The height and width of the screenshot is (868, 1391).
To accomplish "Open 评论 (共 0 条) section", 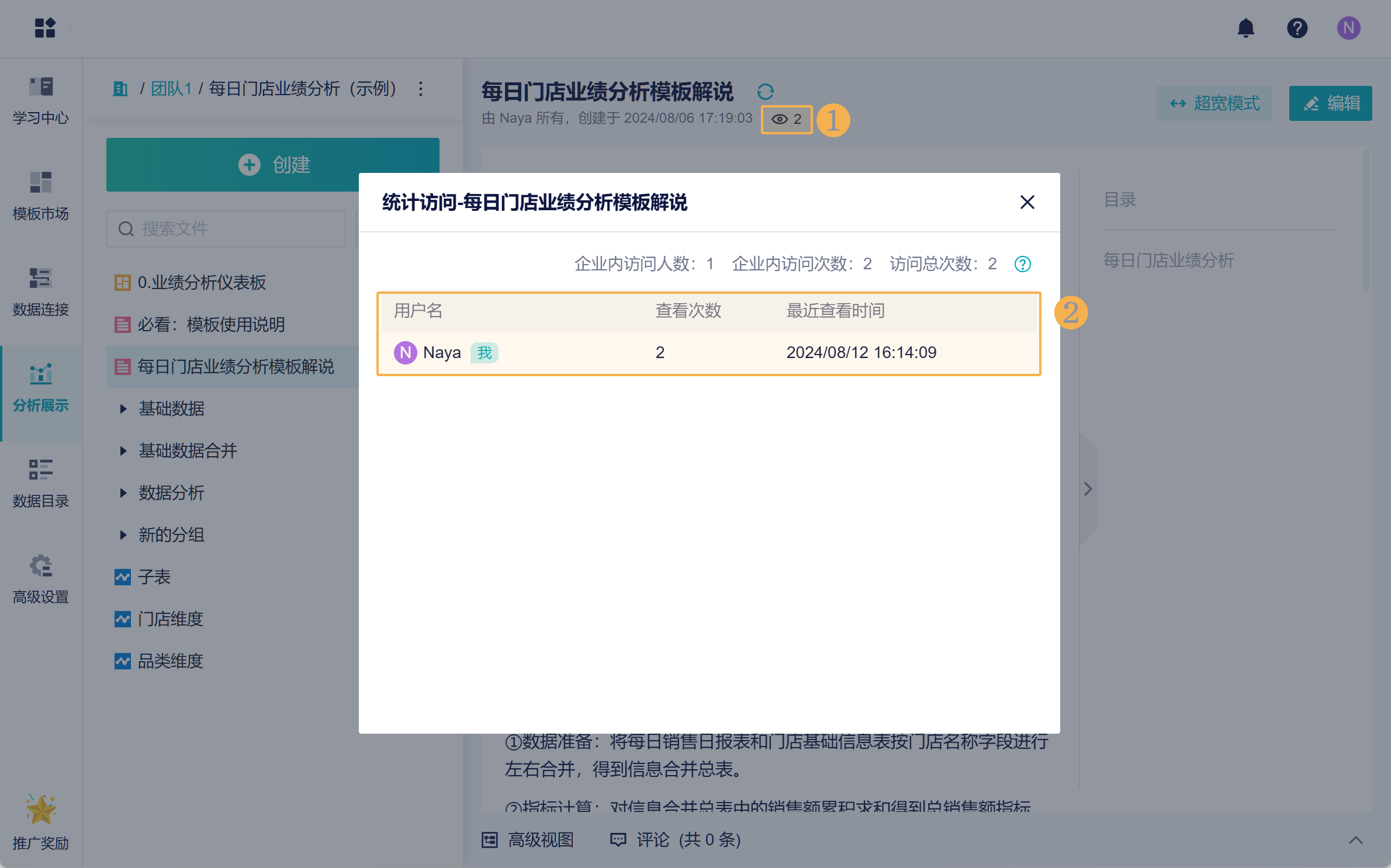I will pos(675,840).
